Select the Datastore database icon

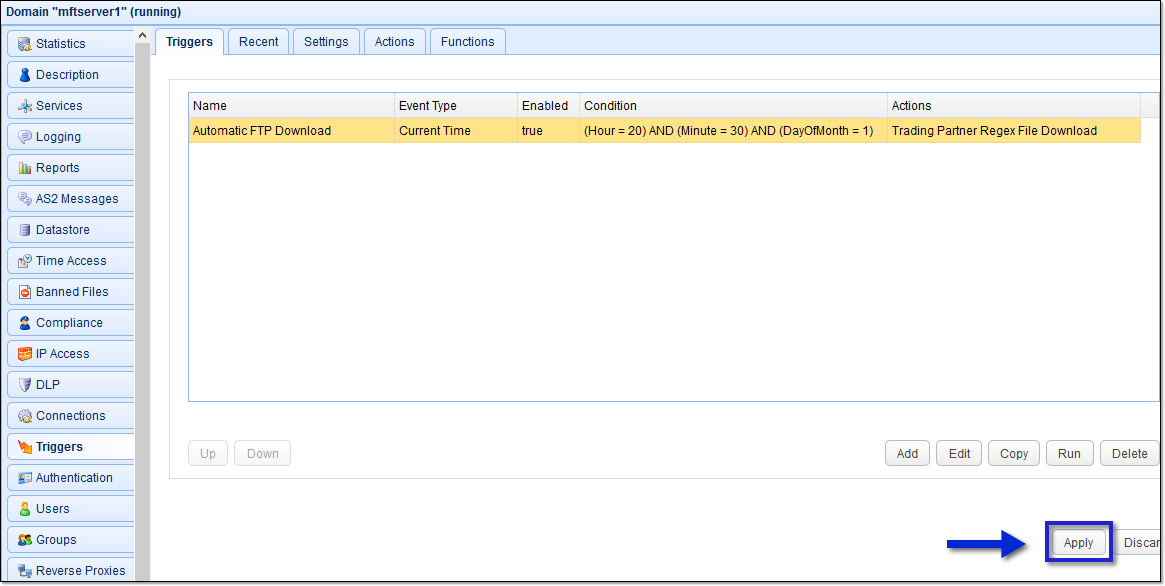tap(25, 230)
